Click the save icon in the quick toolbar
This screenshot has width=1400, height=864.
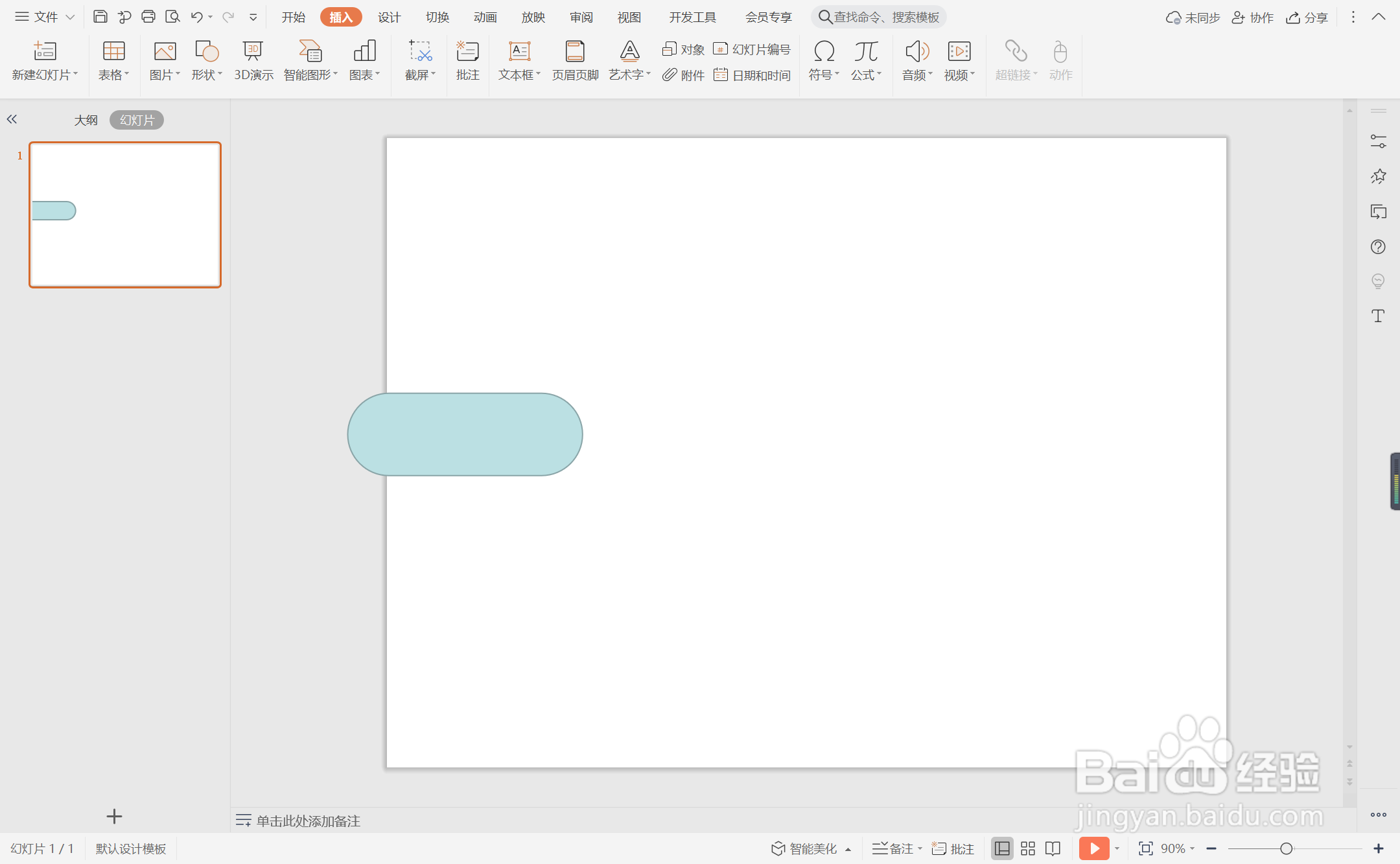point(100,17)
